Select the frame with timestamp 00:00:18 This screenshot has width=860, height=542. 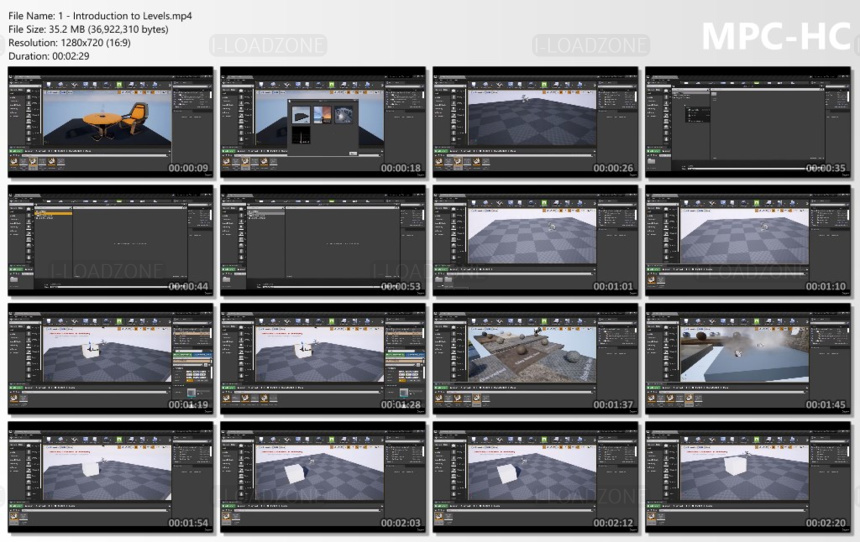[x=323, y=122]
